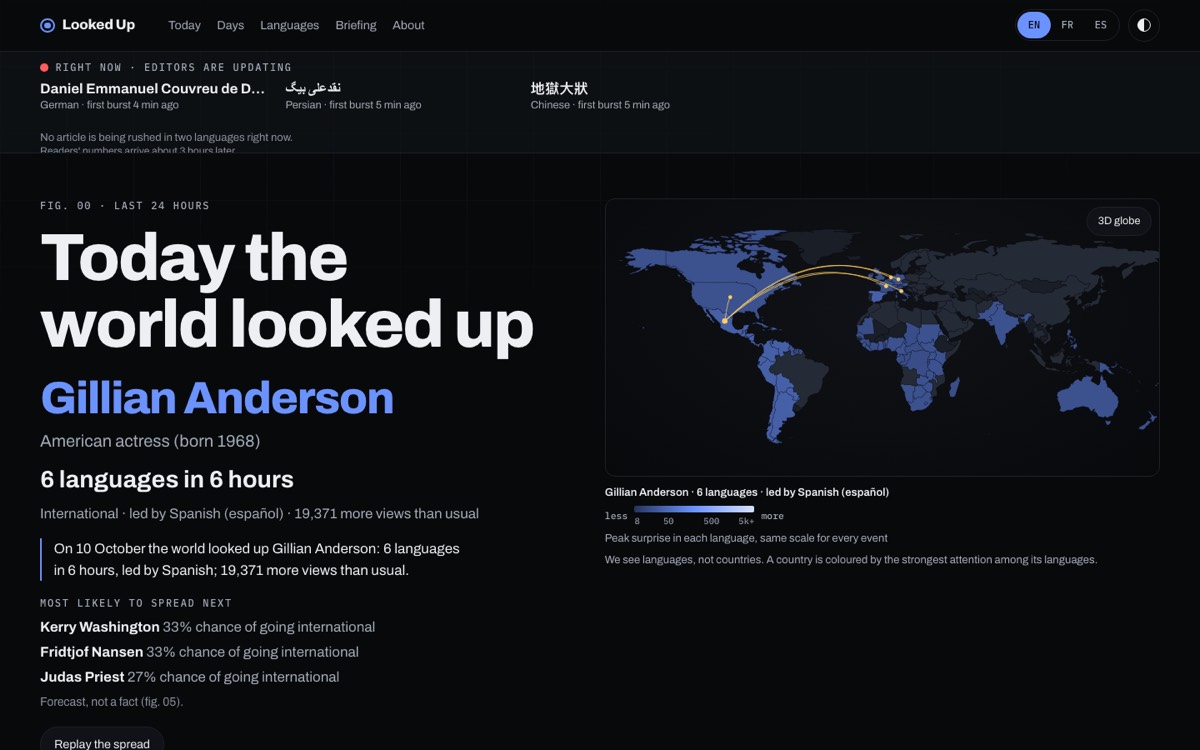The image size is (1200, 750).
Task: Click 'American actress (born 1968)' description
Action: click(x=150, y=441)
